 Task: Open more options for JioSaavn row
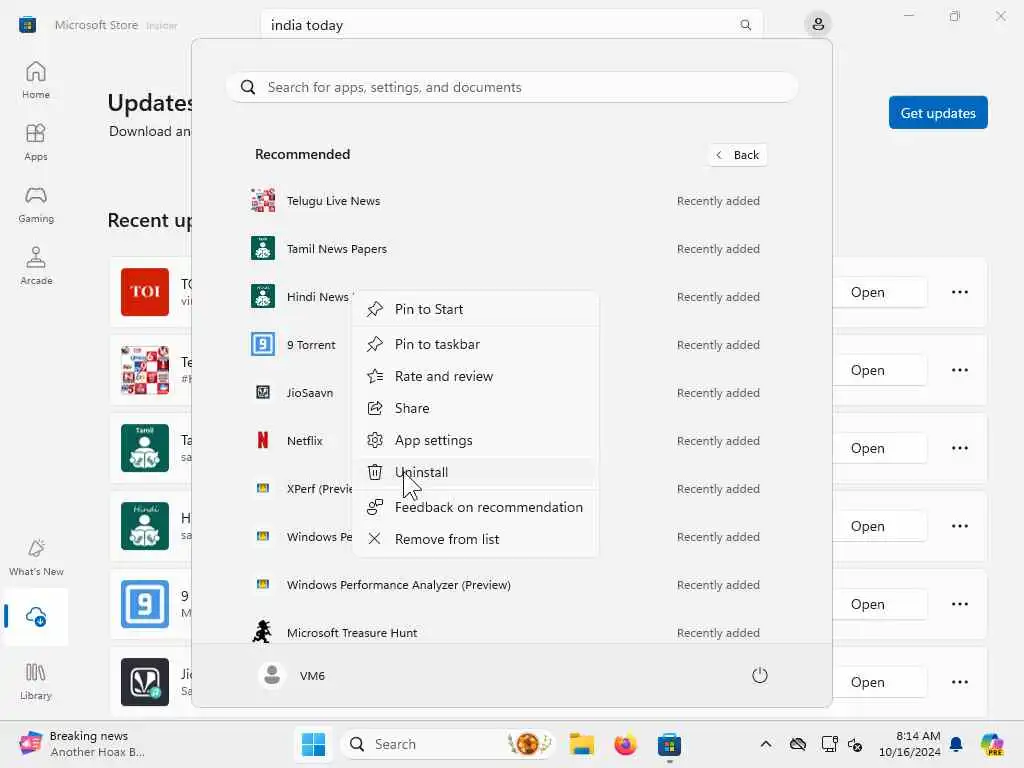tap(959, 682)
